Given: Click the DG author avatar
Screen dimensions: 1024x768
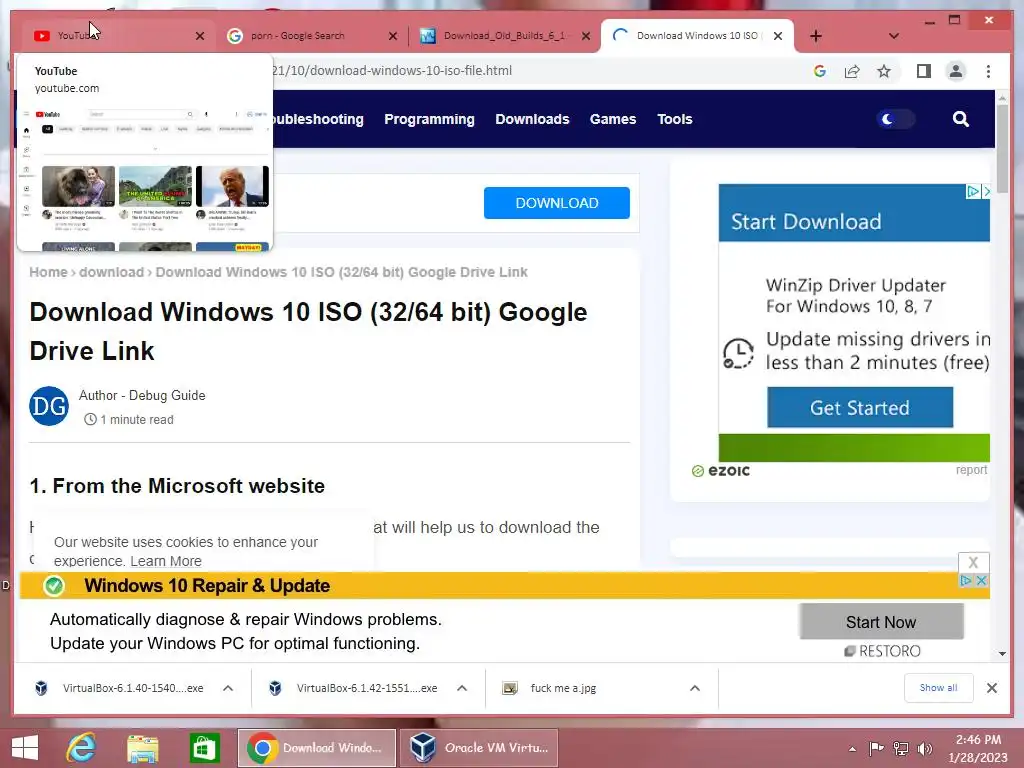Looking at the screenshot, I should [x=49, y=406].
